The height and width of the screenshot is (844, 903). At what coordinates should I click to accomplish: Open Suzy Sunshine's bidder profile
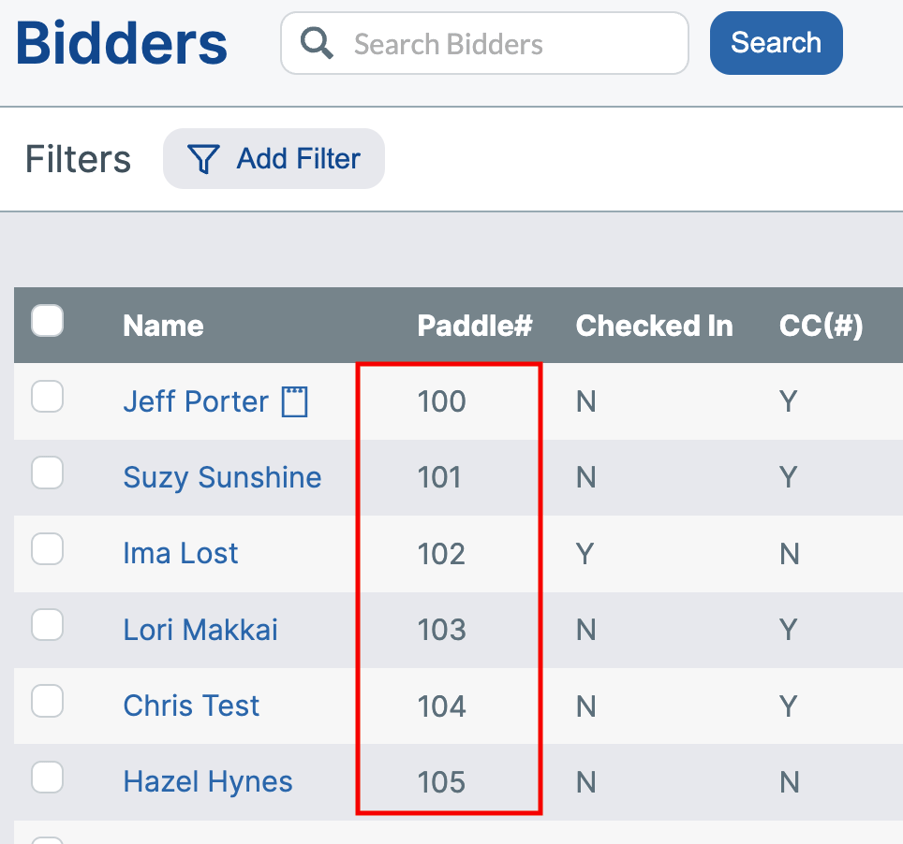click(x=222, y=478)
